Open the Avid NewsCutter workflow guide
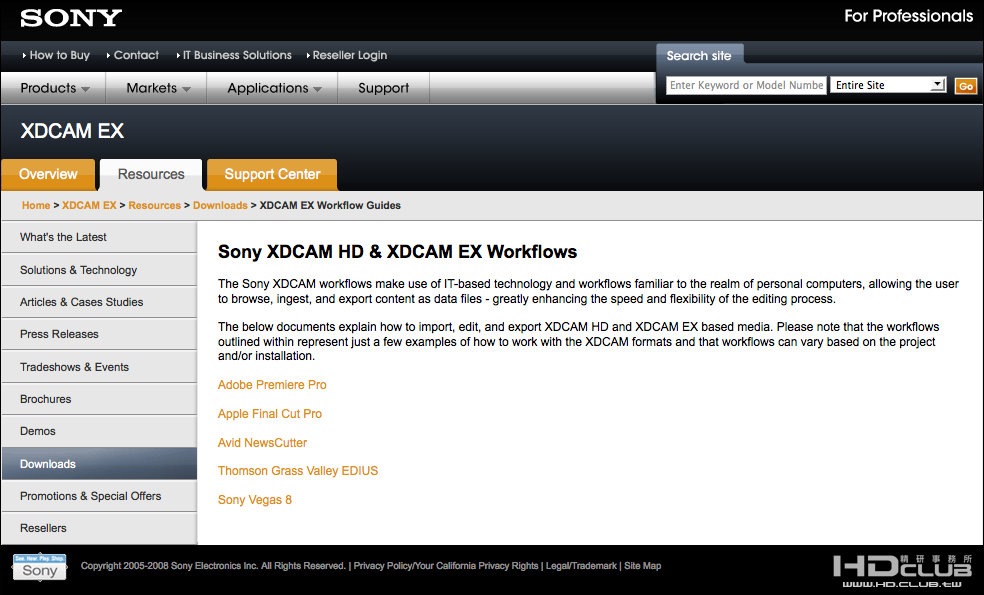This screenshot has height=595, width=984. point(262,442)
